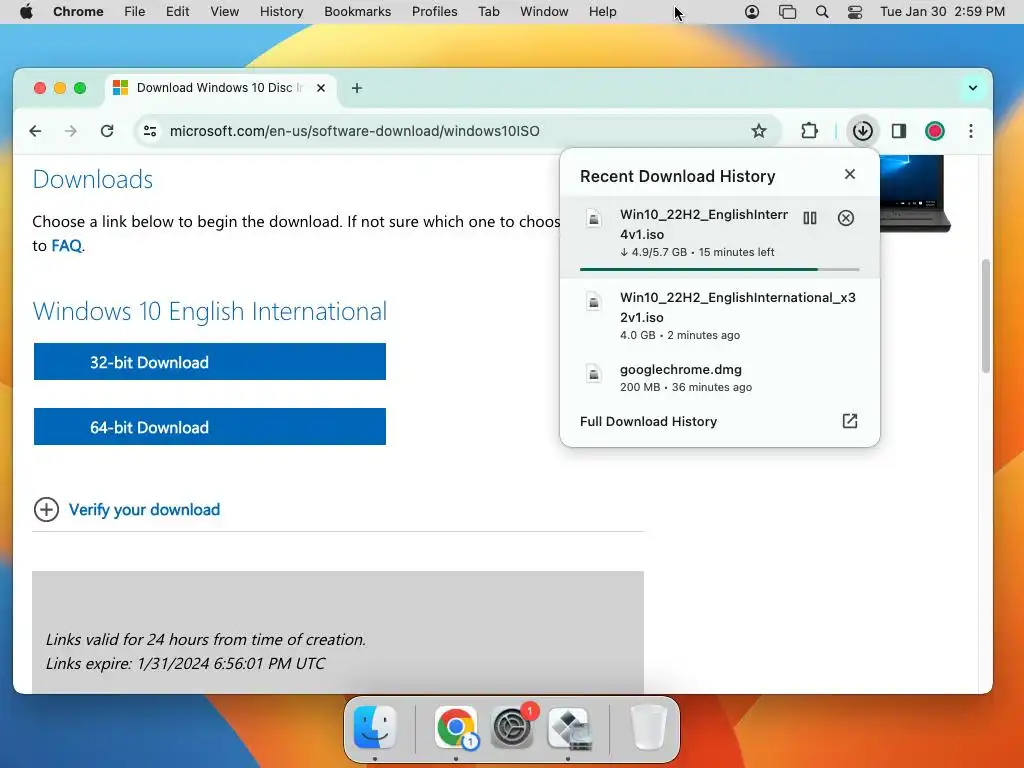Click the ISO download progress bar

720,269
